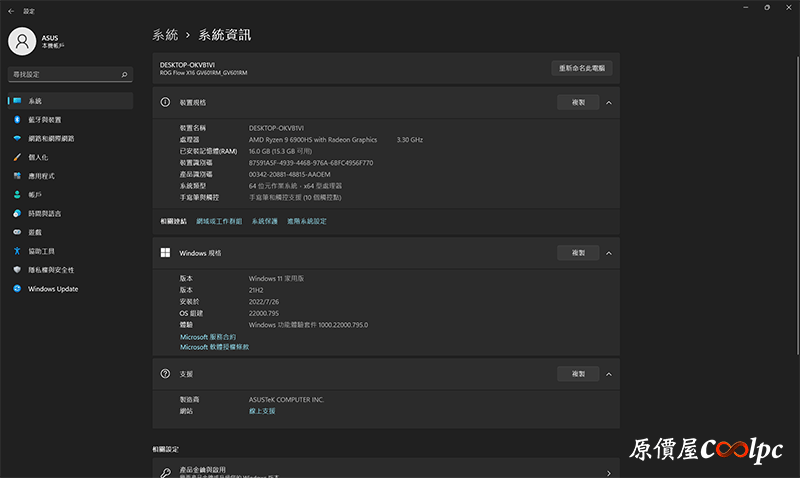The image size is (800, 478).
Task: Select the experience pack text 1000.22000.795.0
Action: point(343,325)
